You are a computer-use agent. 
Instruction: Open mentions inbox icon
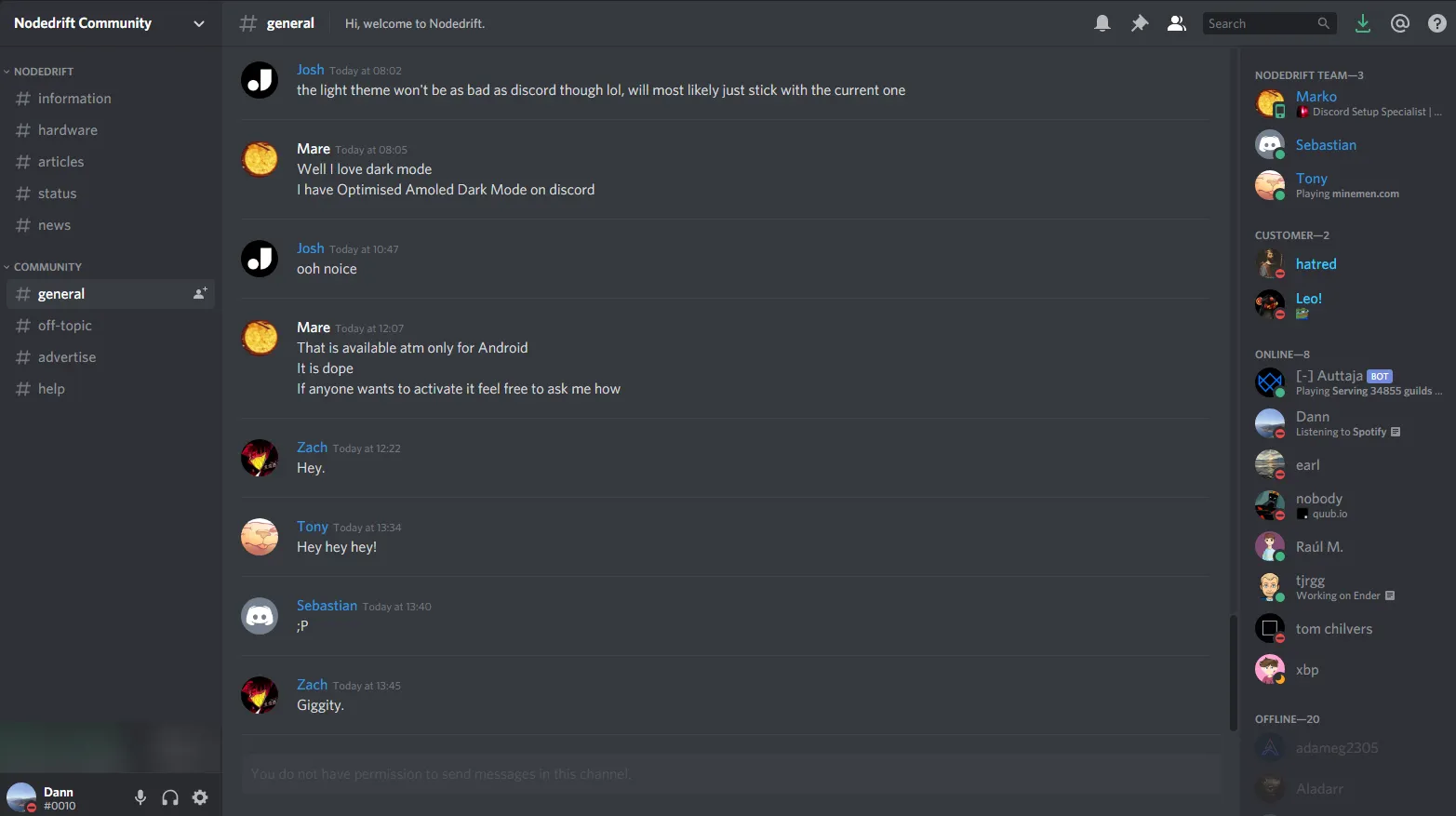coord(1399,23)
